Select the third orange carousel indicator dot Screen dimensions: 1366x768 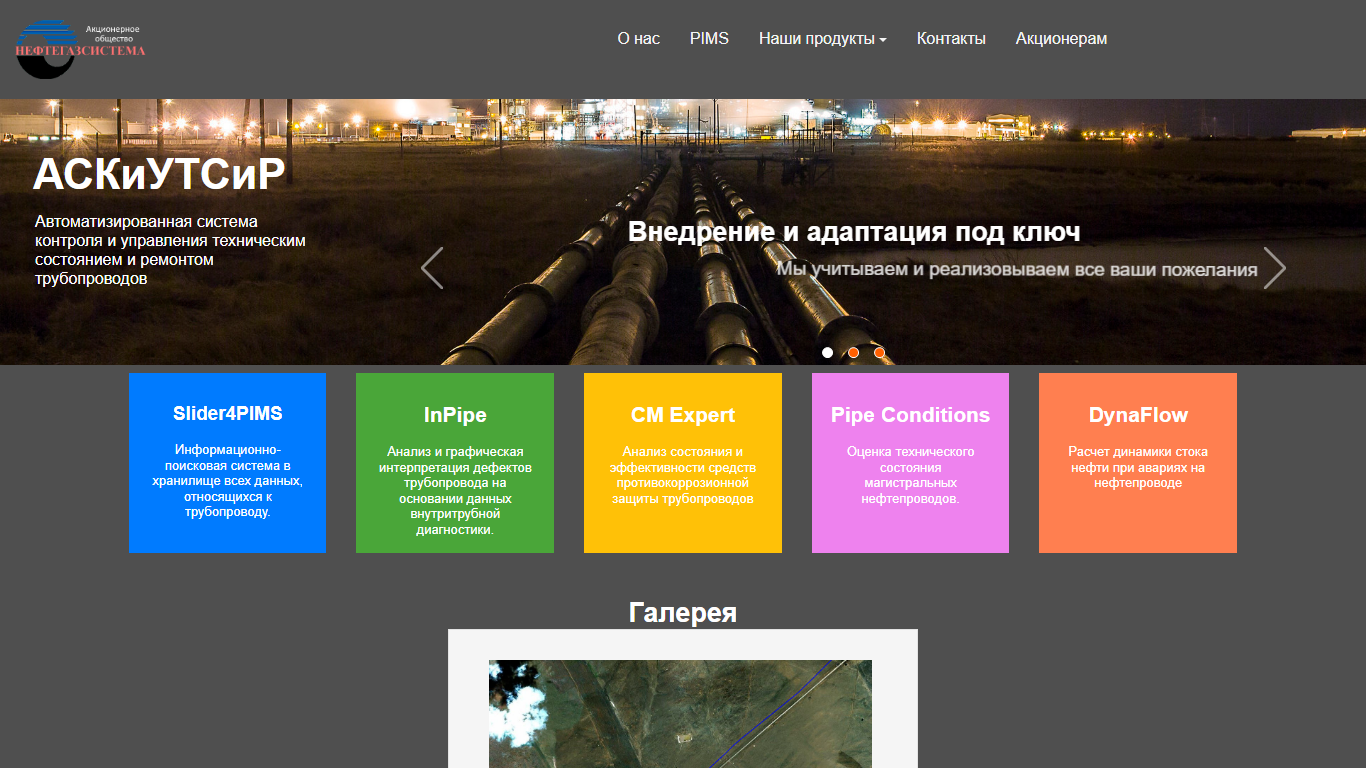click(879, 352)
